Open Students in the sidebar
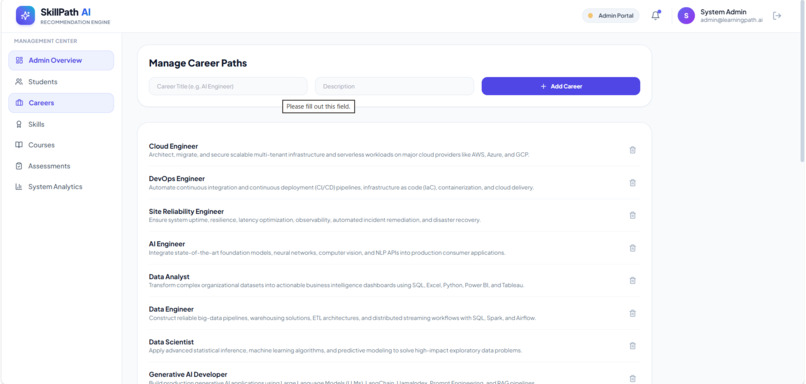 [x=61, y=82]
